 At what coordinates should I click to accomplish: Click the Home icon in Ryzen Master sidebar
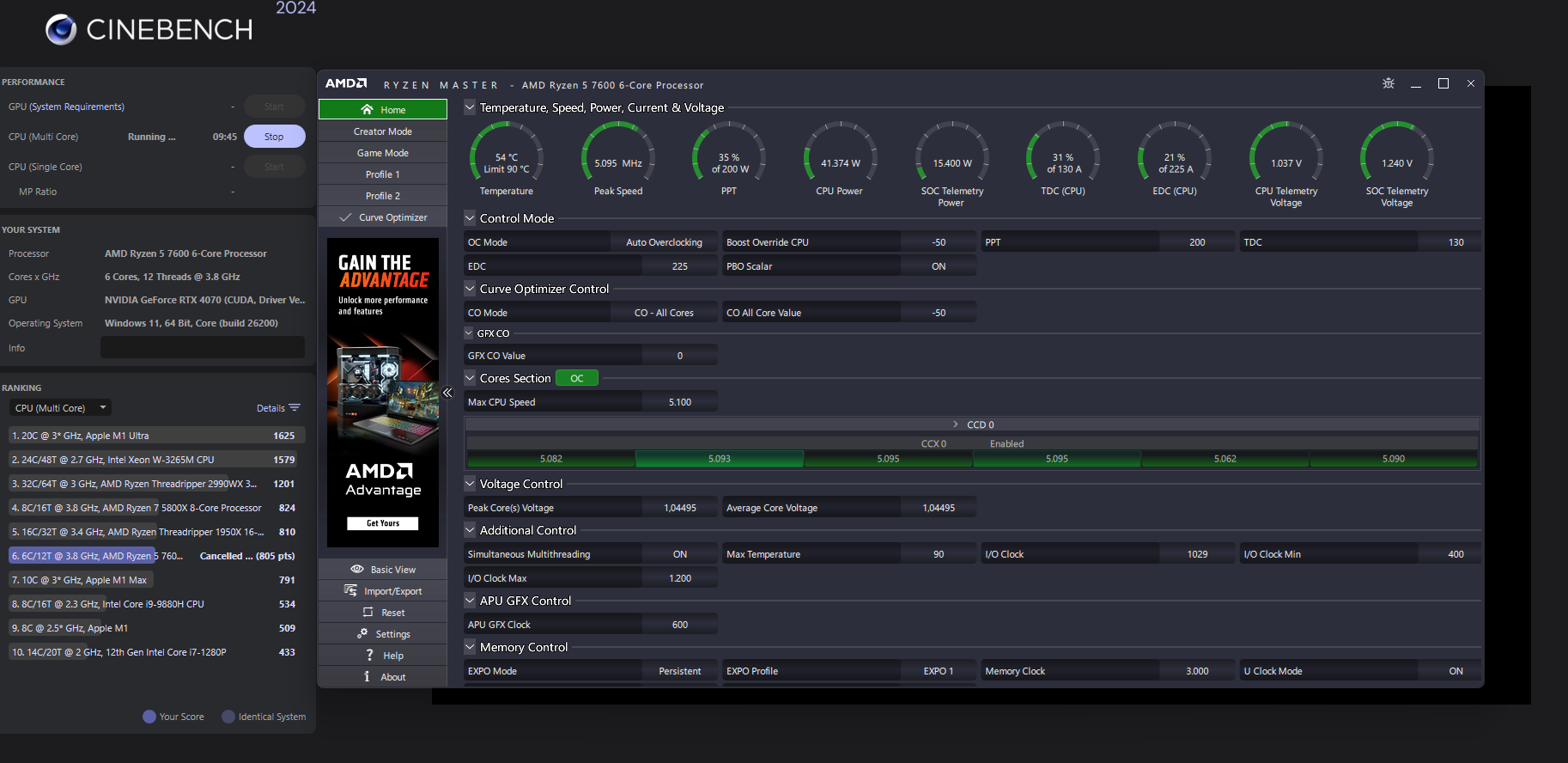pos(368,109)
